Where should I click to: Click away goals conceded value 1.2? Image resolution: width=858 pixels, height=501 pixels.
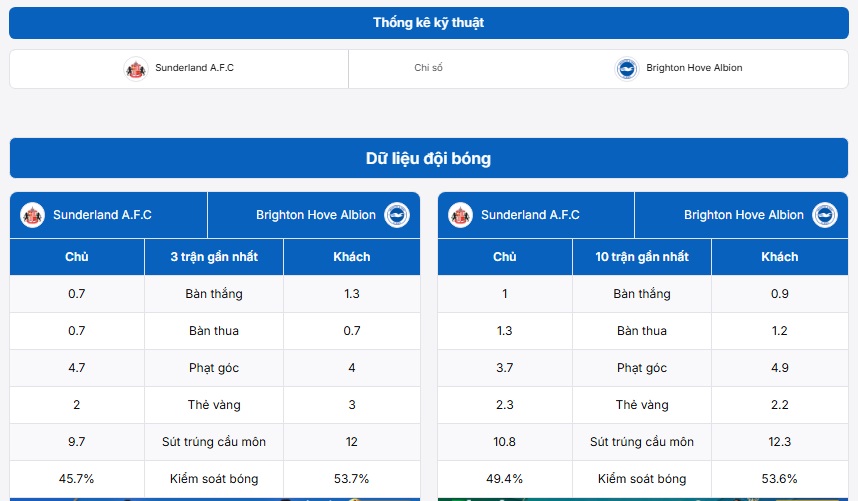point(780,331)
